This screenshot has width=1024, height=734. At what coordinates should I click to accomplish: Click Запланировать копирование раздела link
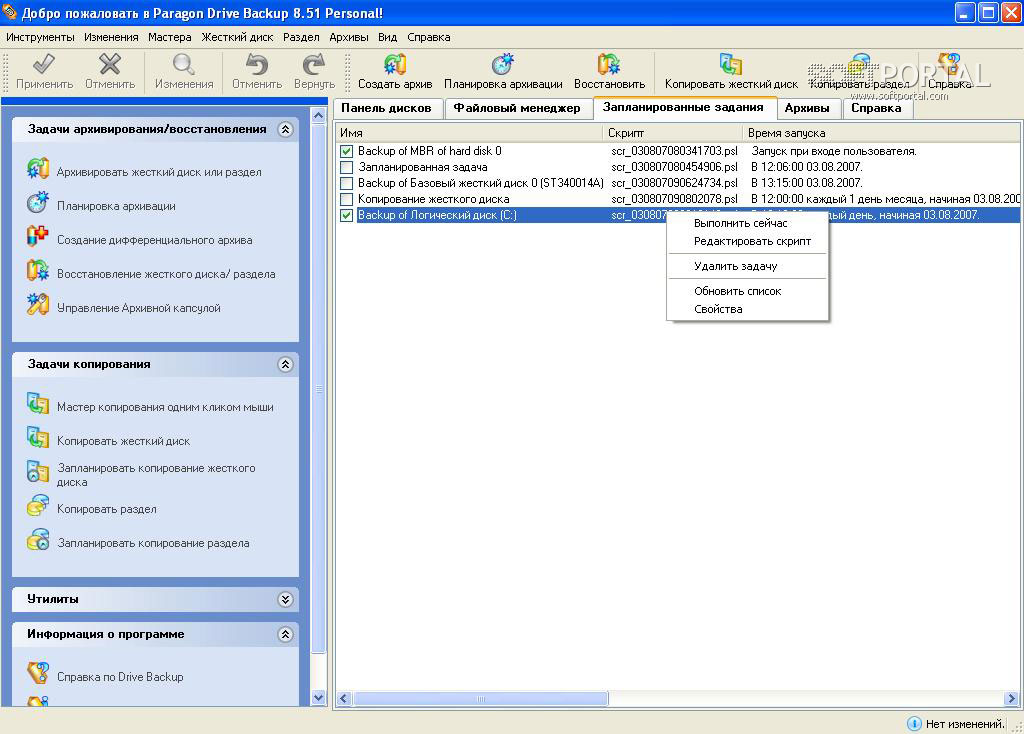153,543
